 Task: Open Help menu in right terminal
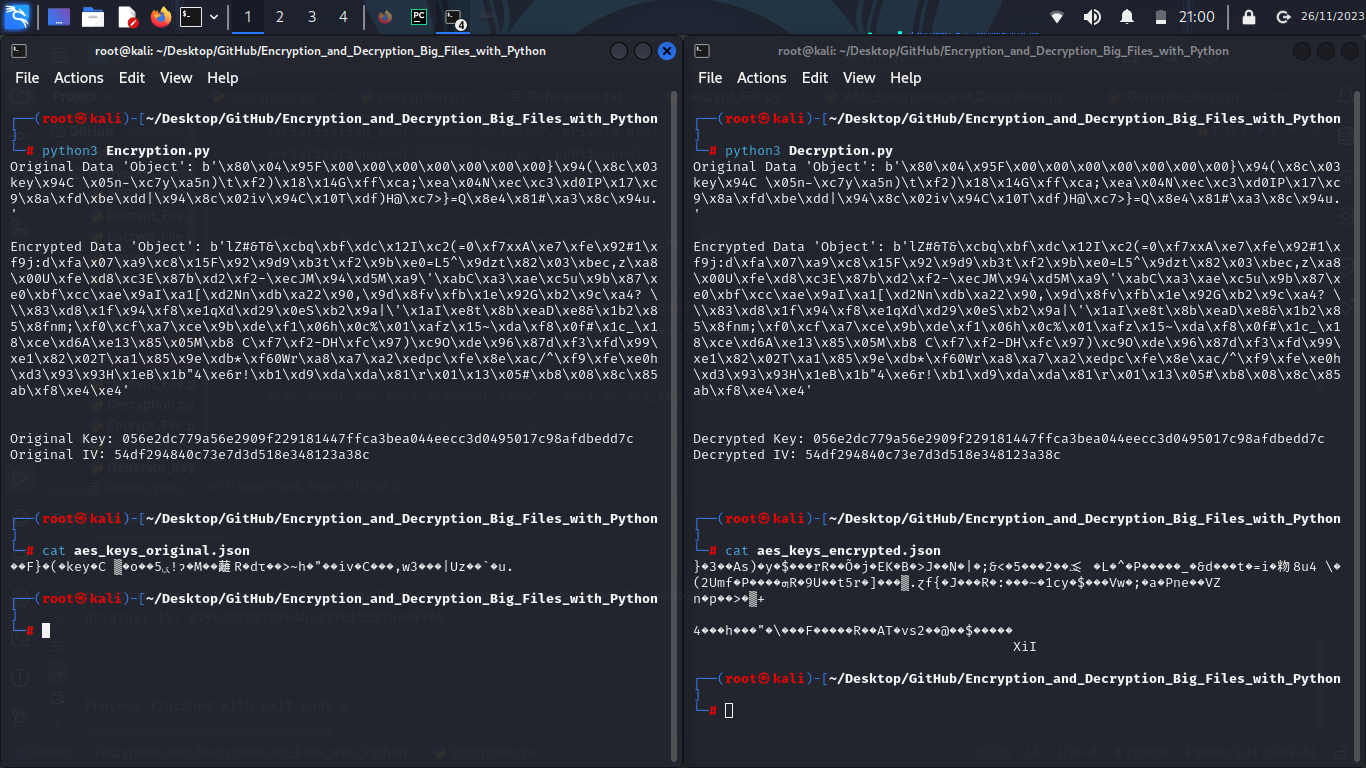tap(905, 77)
